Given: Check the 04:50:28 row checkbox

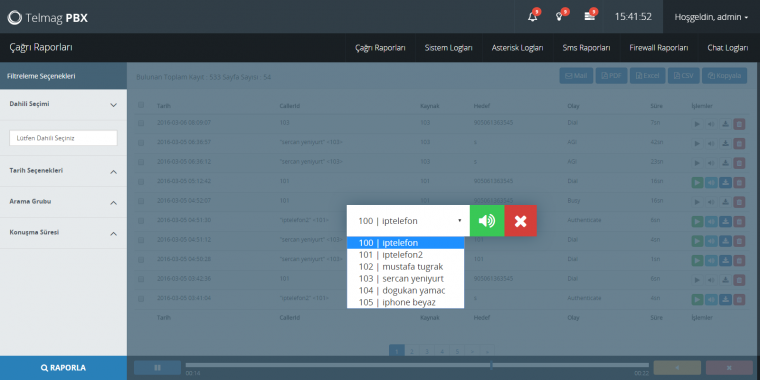Looking at the screenshot, I should 141,260.
